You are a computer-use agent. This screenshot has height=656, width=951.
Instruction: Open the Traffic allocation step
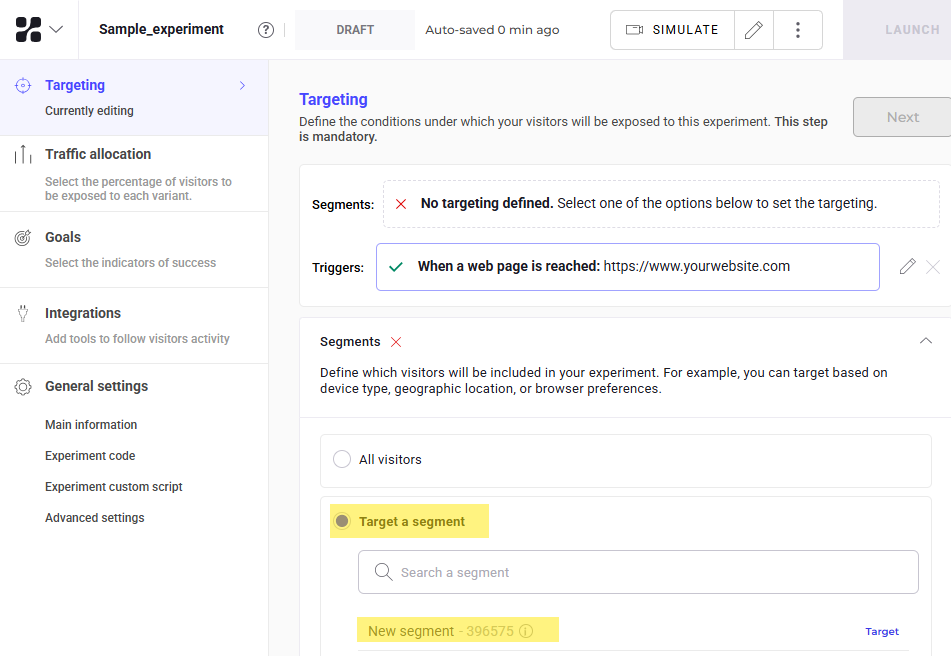(x=98, y=154)
